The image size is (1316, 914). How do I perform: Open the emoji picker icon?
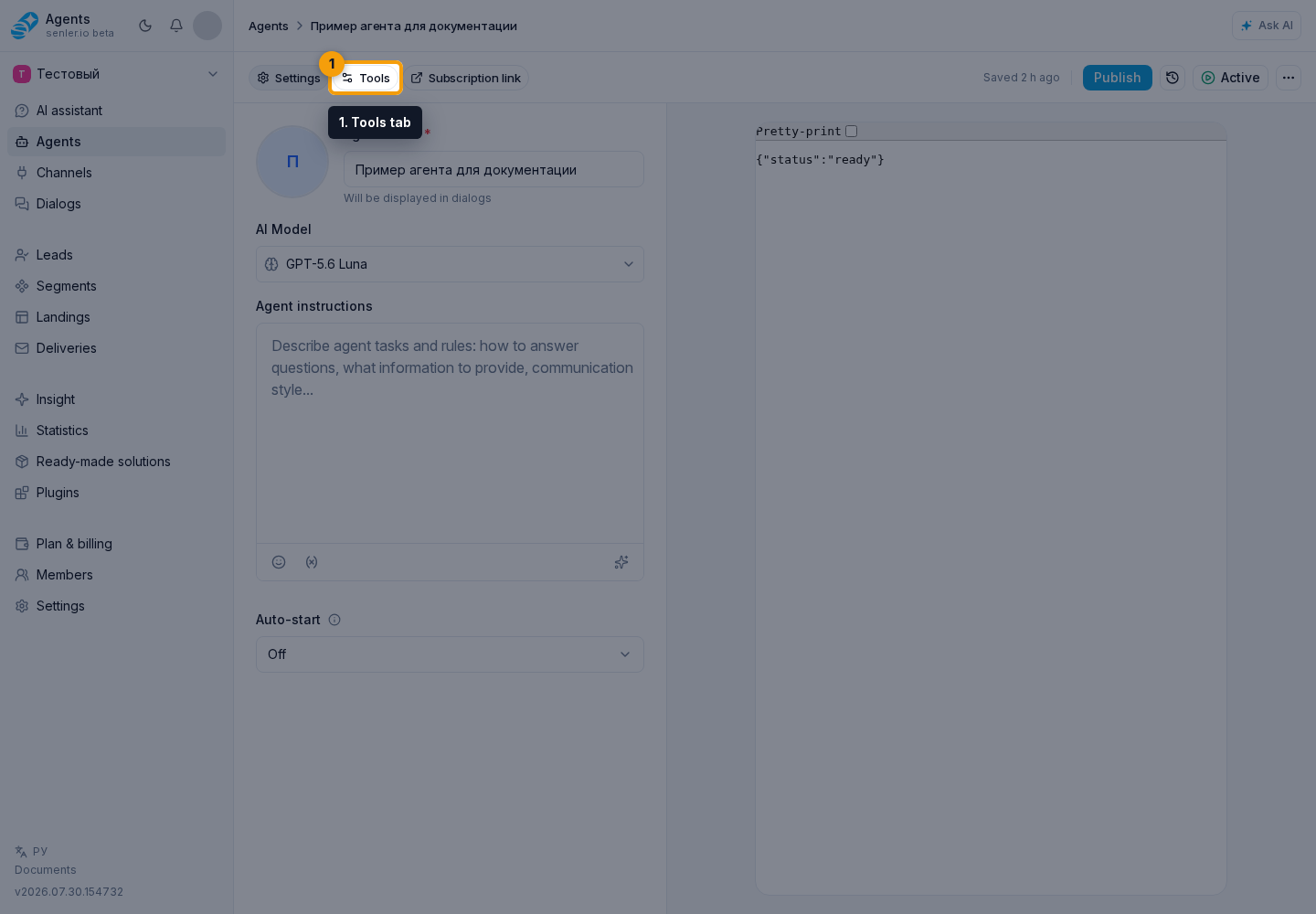[x=279, y=562]
